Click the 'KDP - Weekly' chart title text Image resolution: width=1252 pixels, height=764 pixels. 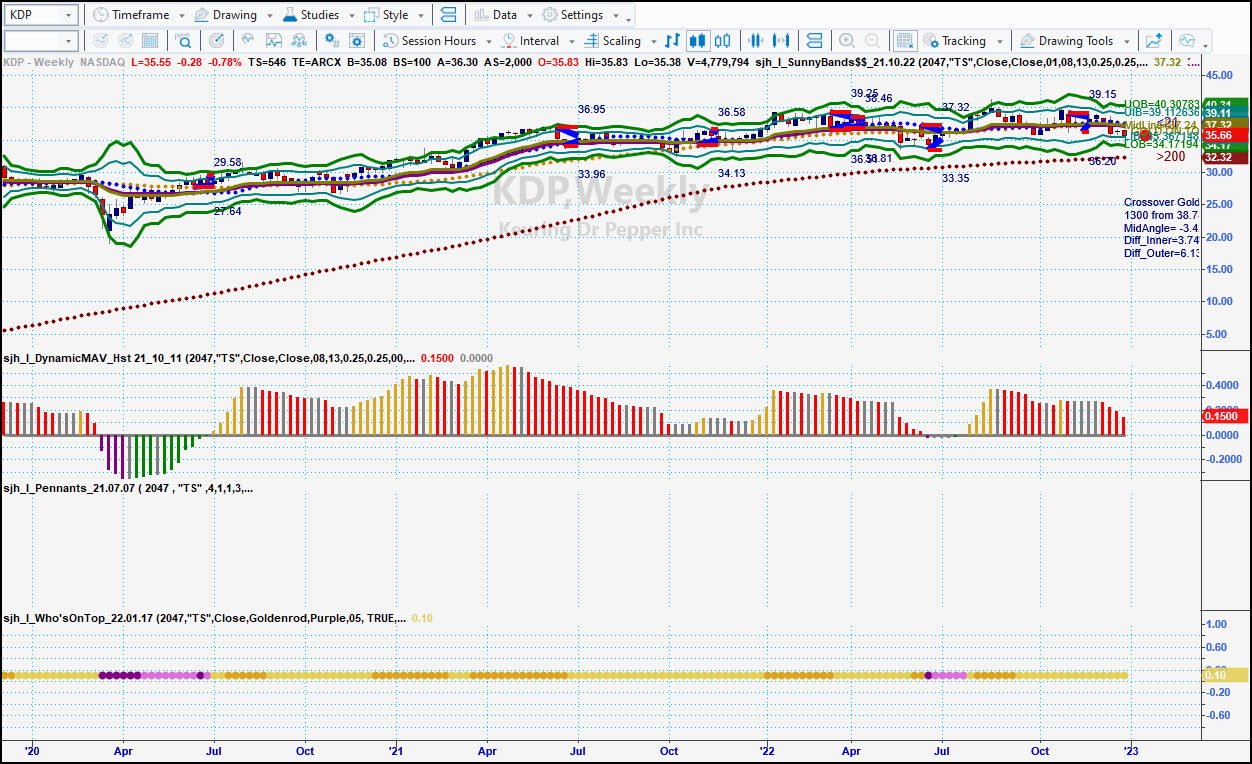pos(39,61)
